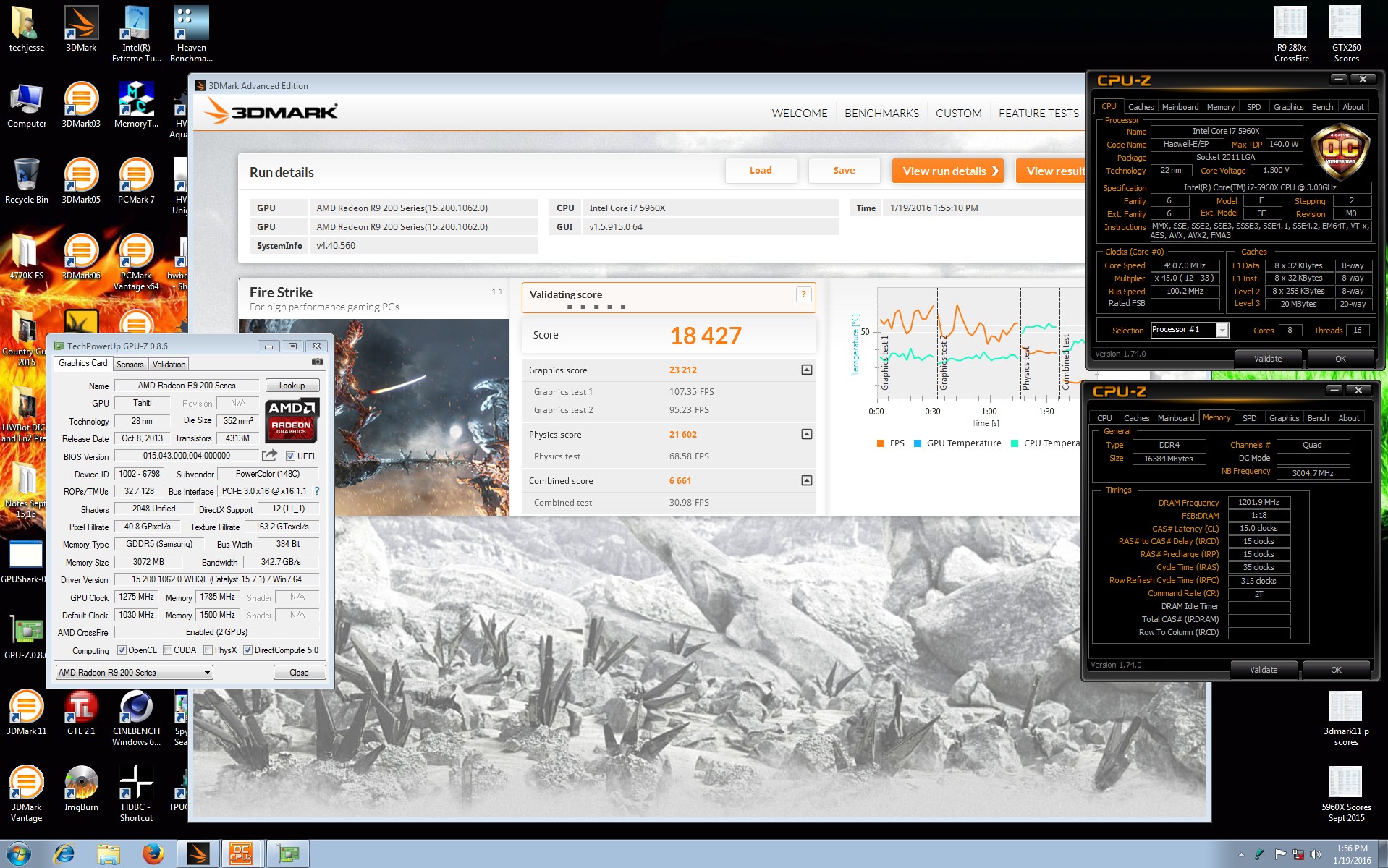
Task: Open R9 280x CrossFire file
Action: click(x=1291, y=34)
